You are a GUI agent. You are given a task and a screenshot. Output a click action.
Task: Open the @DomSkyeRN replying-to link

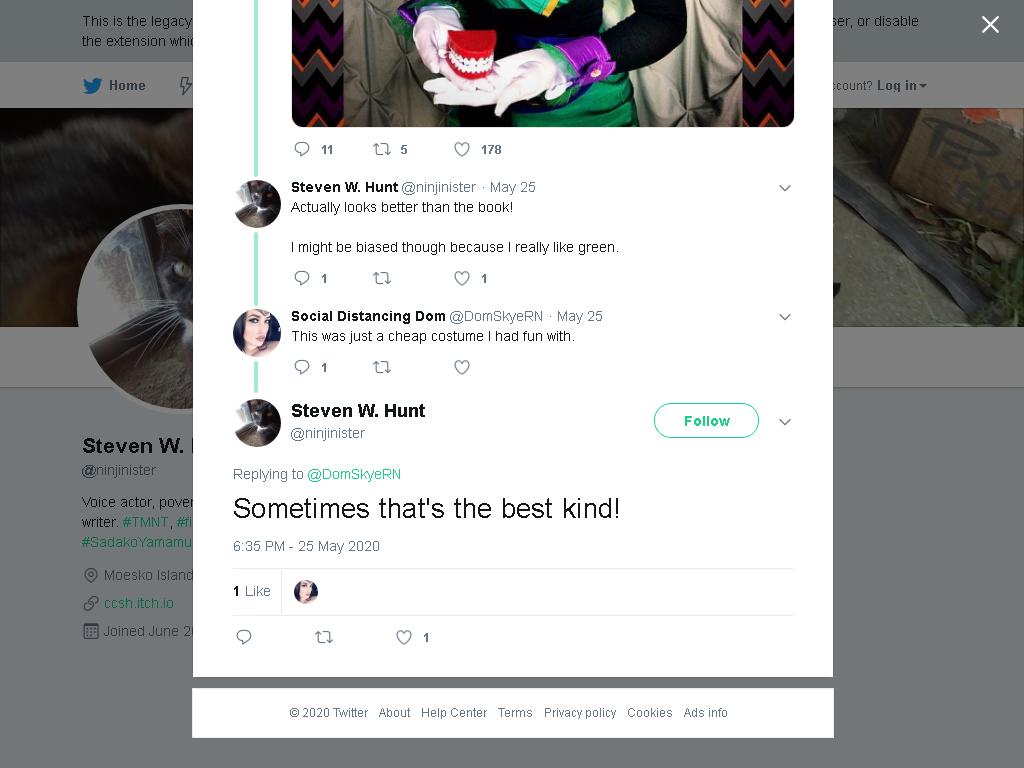click(354, 474)
